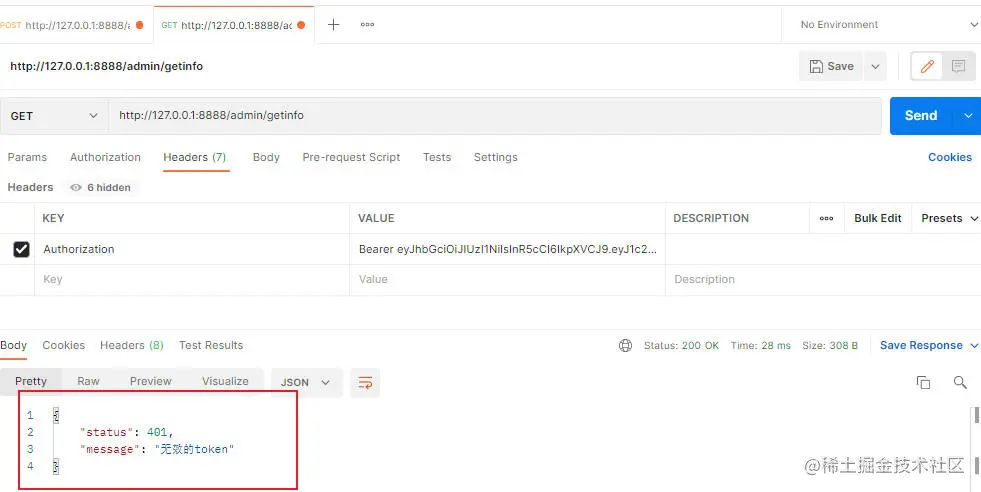Open the comments icon next to edit
The height and width of the screenshot is (492, 981).
[958, 66]
